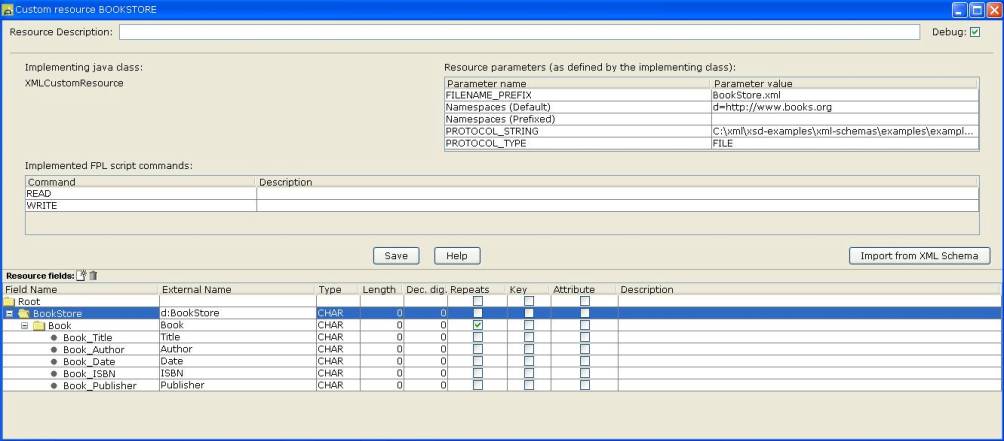Click the Root folder icon
The height and width of the screenshot is (441, 1004).
tap(10, 301)
